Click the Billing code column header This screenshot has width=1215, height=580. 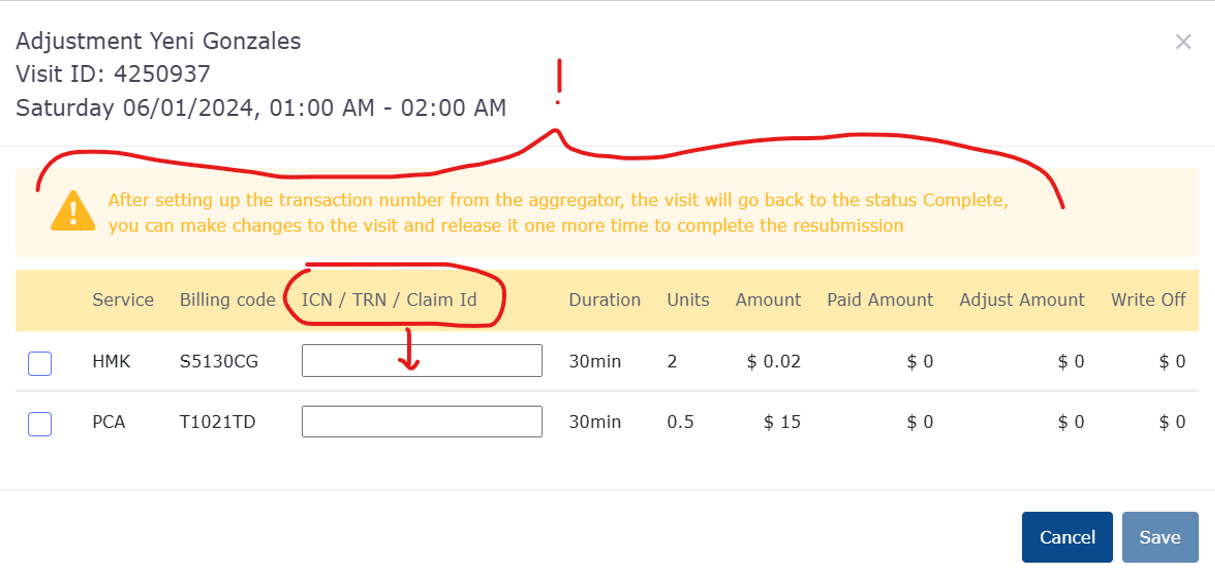pyautogui.click(x=228, y=299)
